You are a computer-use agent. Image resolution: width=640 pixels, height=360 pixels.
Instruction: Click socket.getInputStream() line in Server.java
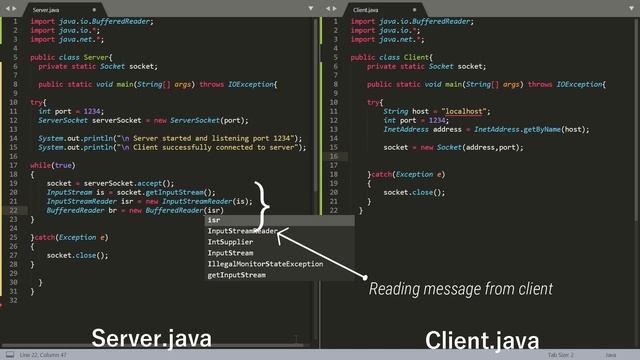(x=131, y=192)
